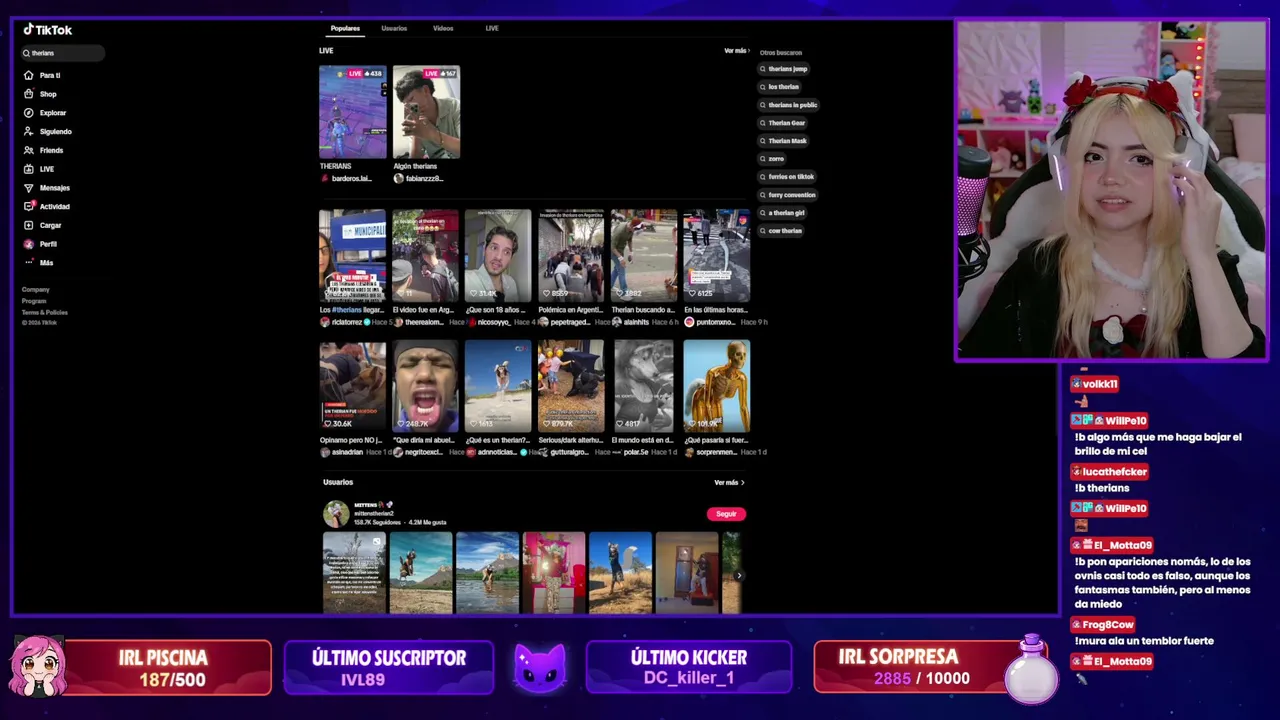The image size is (1280, 720).
Task: Click the LIVE TV icon in sidebar
Action: [29, 169]
